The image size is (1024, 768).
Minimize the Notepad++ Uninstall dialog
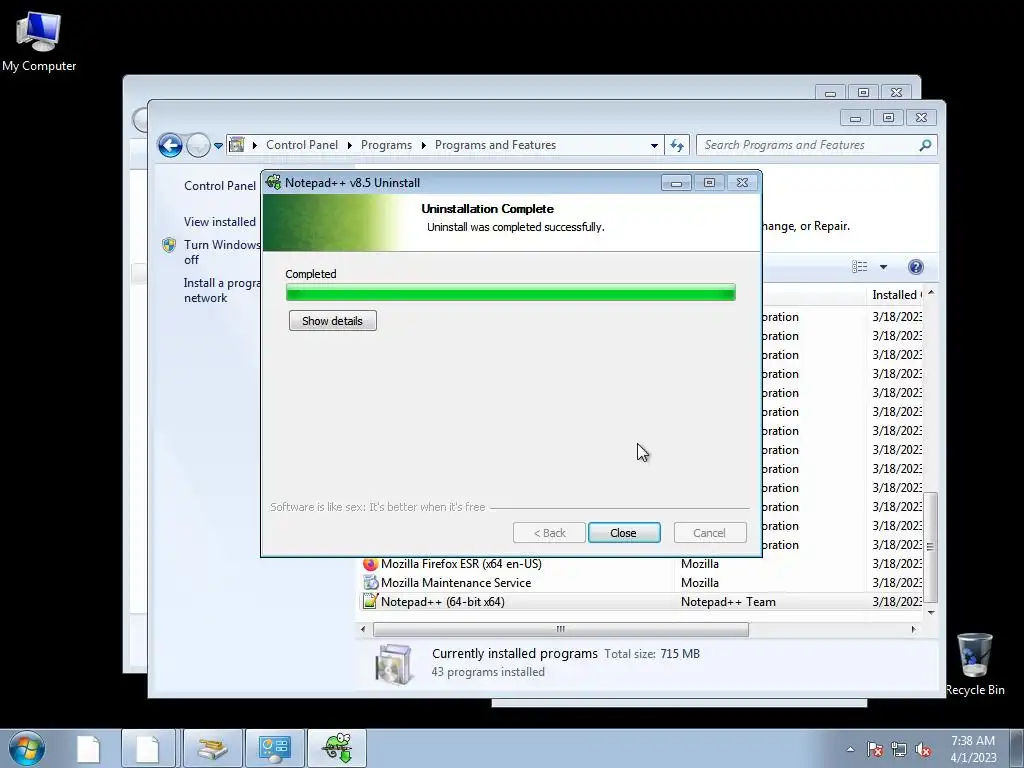point(676,183)
